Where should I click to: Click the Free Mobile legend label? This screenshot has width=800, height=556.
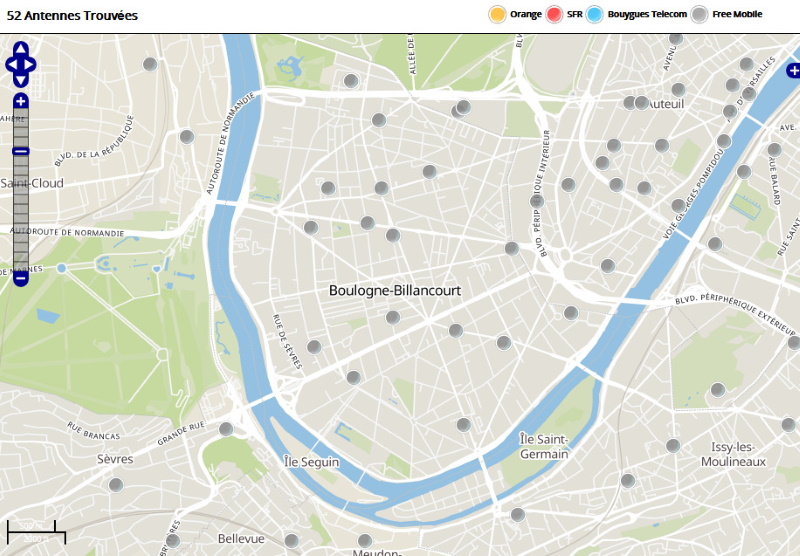pyautogui.click(x=737, y=14)
